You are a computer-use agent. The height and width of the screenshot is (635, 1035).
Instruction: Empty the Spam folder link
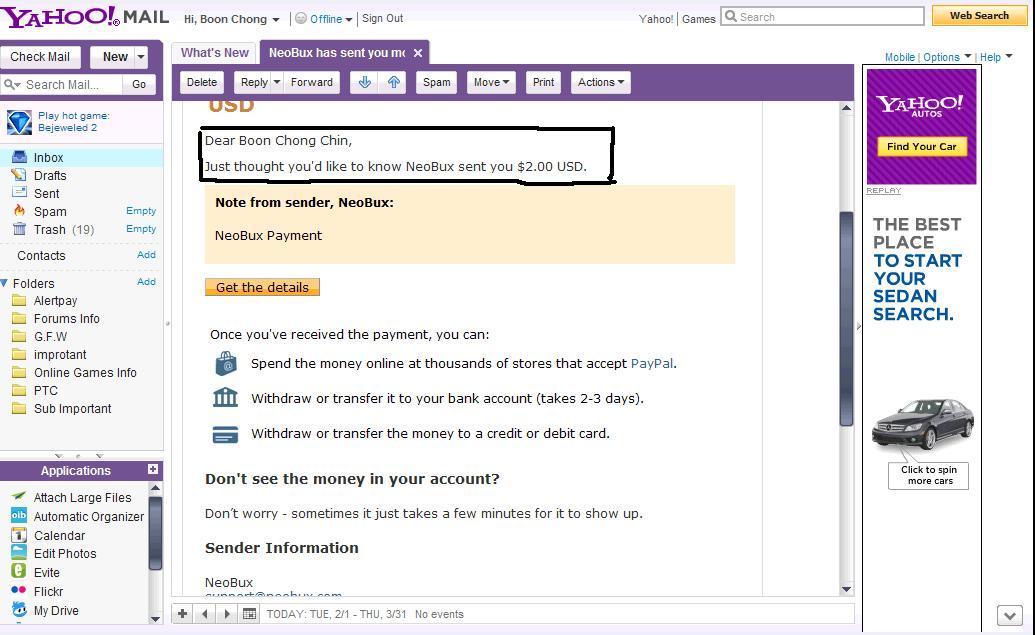tap(141, 211)
